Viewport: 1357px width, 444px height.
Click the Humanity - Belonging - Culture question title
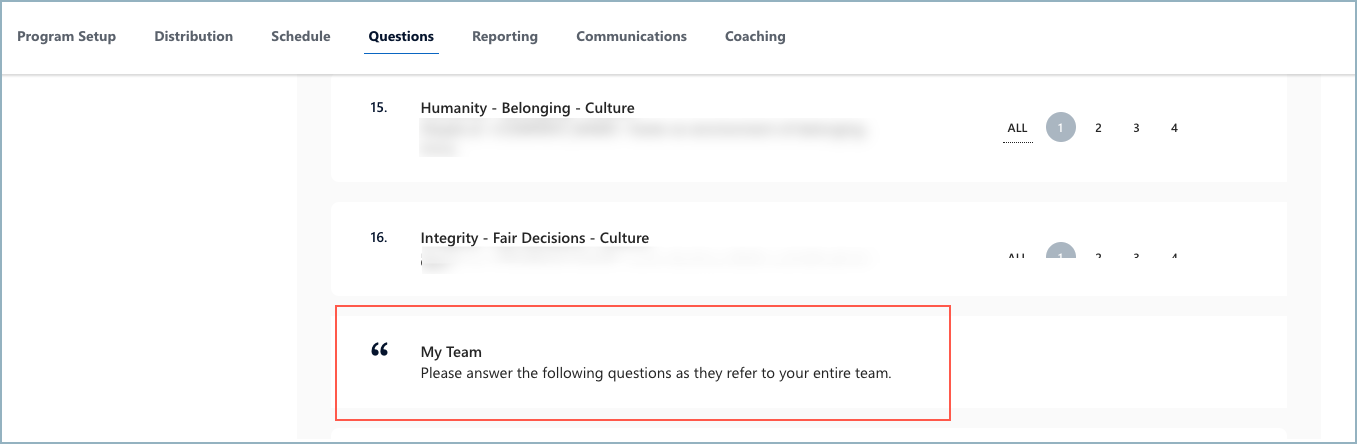click(x=528, y=108)
